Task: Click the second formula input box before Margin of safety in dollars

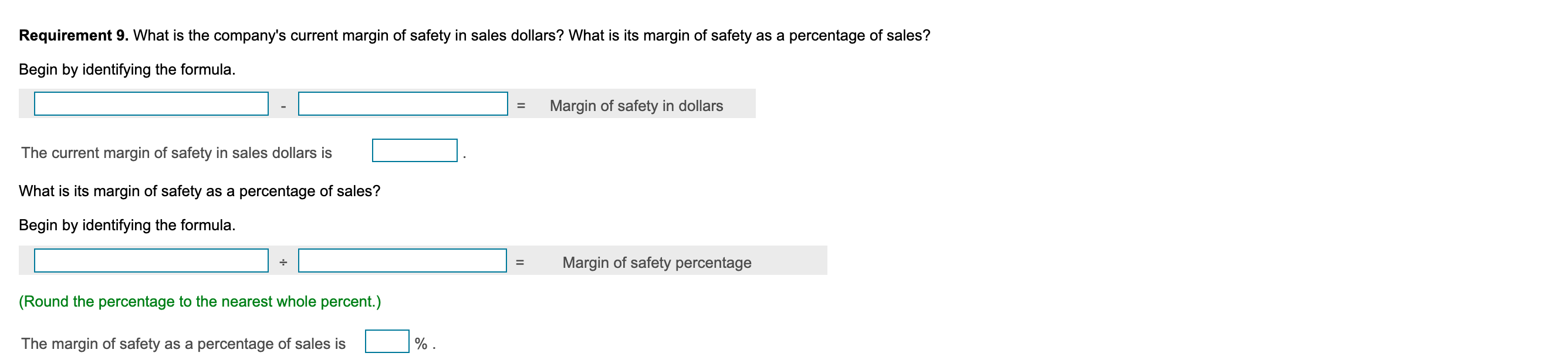Action: [x=402, y=105]
